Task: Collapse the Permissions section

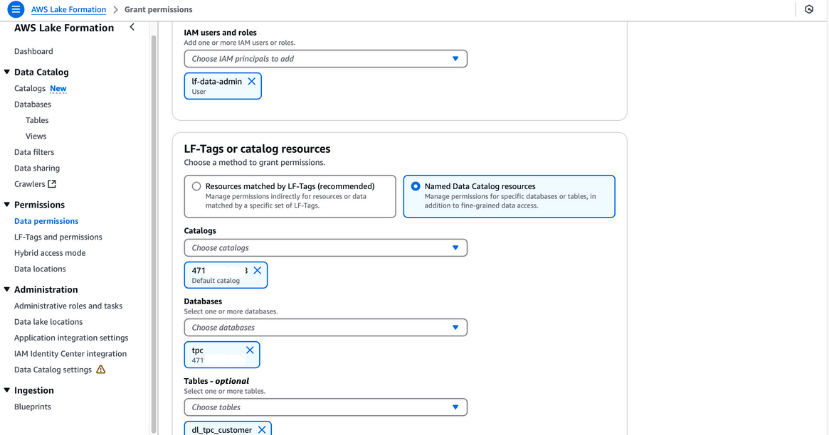Action: click(7, 205)
